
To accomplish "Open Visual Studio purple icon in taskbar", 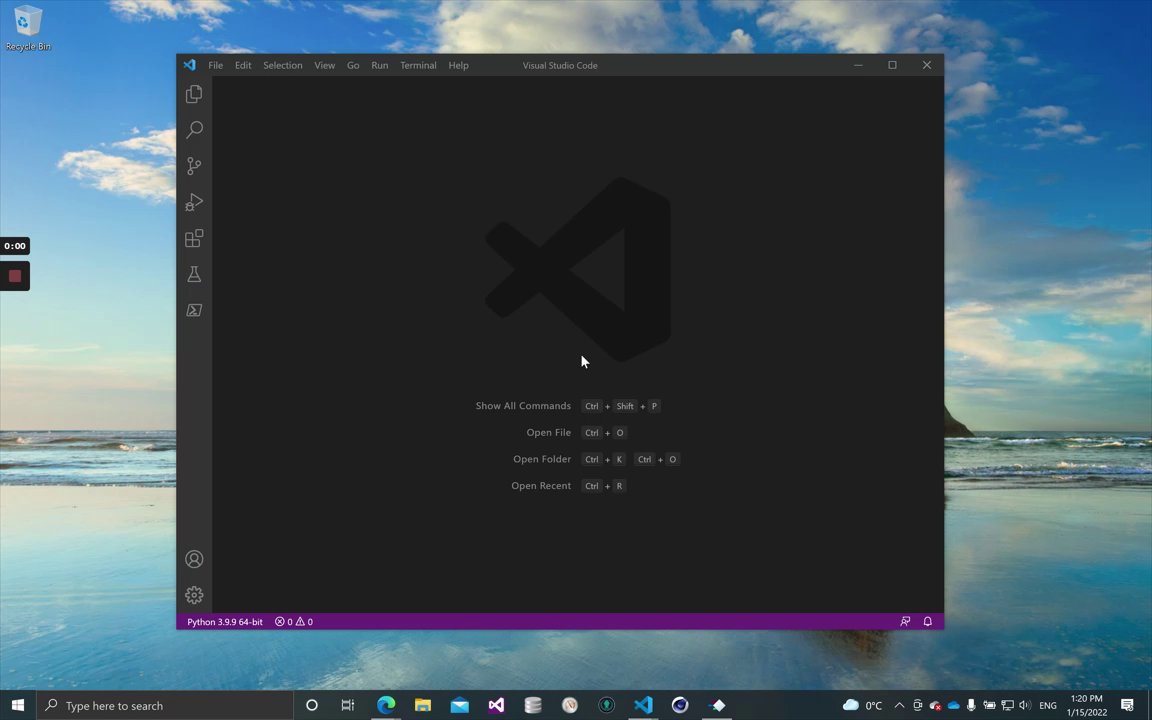I will point(497,705).
